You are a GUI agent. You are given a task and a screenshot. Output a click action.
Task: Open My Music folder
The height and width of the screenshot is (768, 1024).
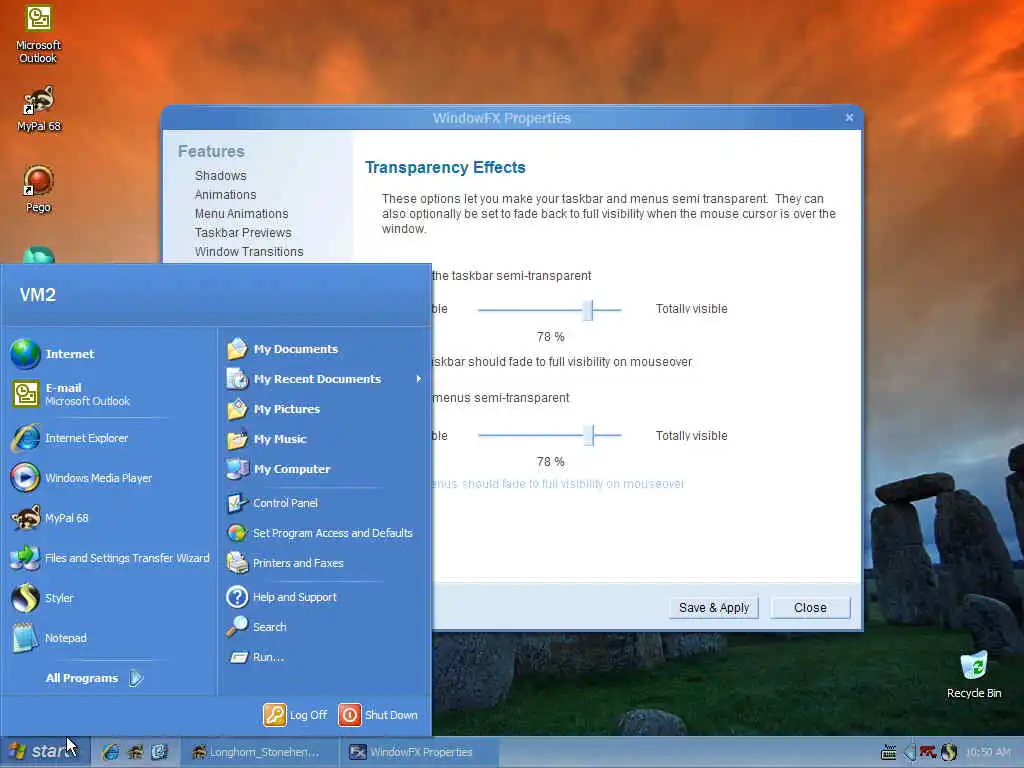[x=266, y=439]
